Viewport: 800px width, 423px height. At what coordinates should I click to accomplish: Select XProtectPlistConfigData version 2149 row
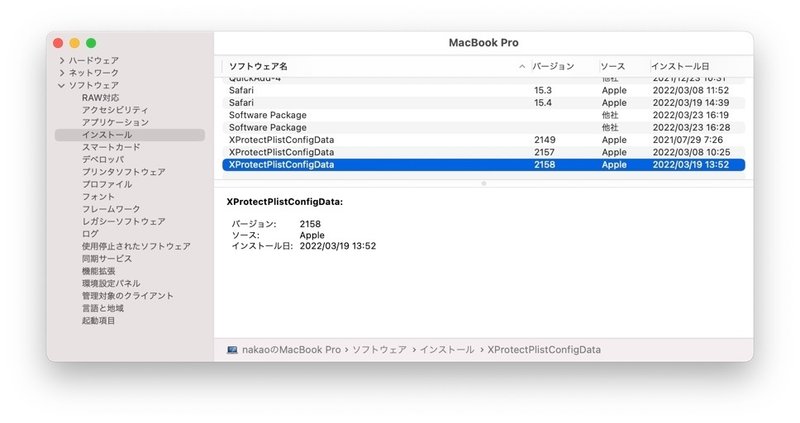484,140
